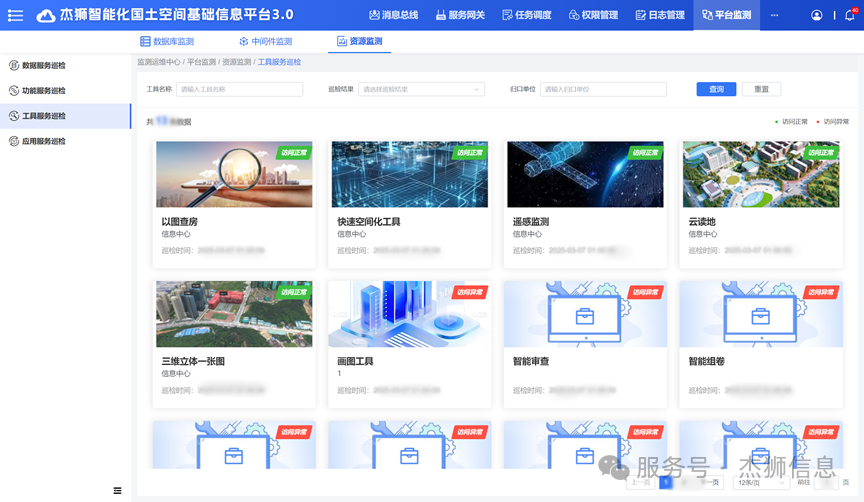Focus the 前往 page jump input
The width and height of the screenshot is (864, 502).
point(826,482)
